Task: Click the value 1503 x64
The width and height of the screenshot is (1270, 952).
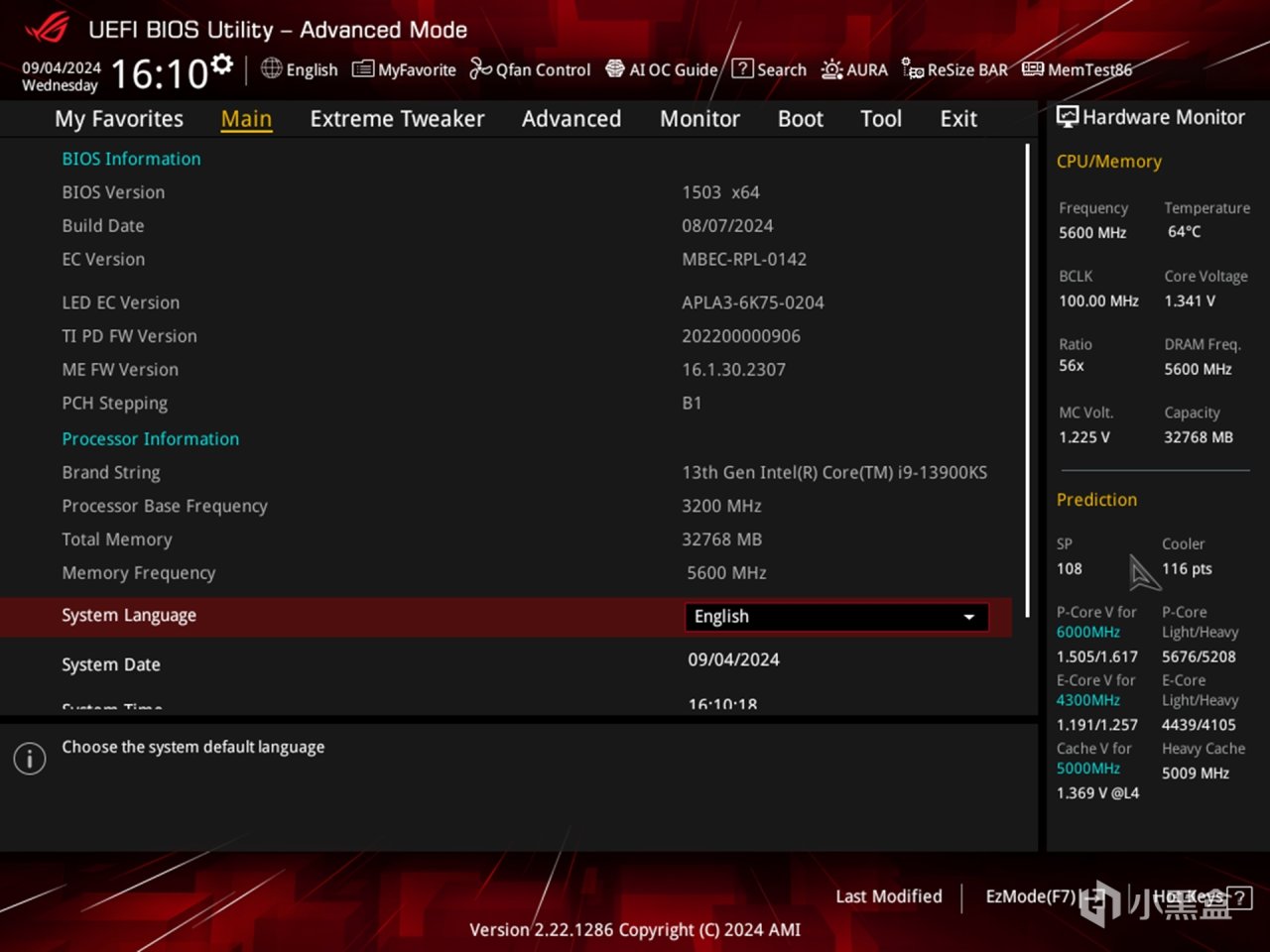Action: pos(720,192)
